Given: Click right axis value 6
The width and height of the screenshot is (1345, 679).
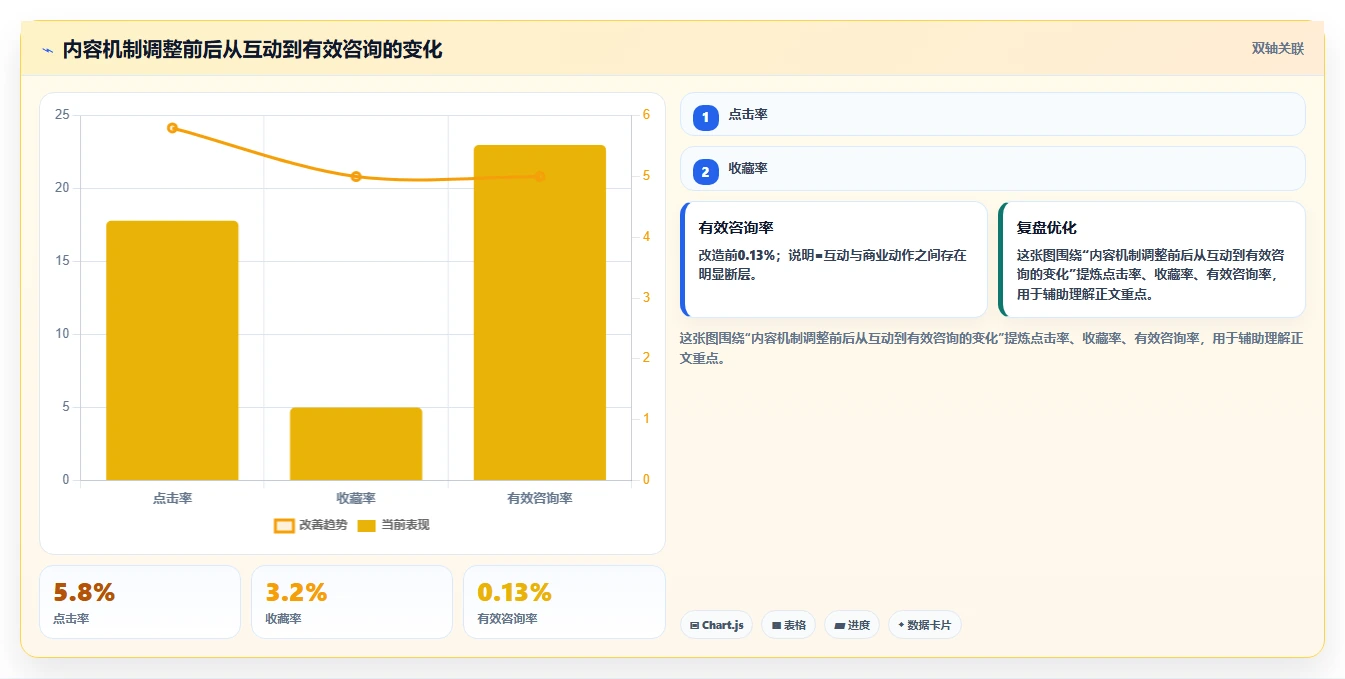Looking at the screenshot, I should [x=646, y=115].
